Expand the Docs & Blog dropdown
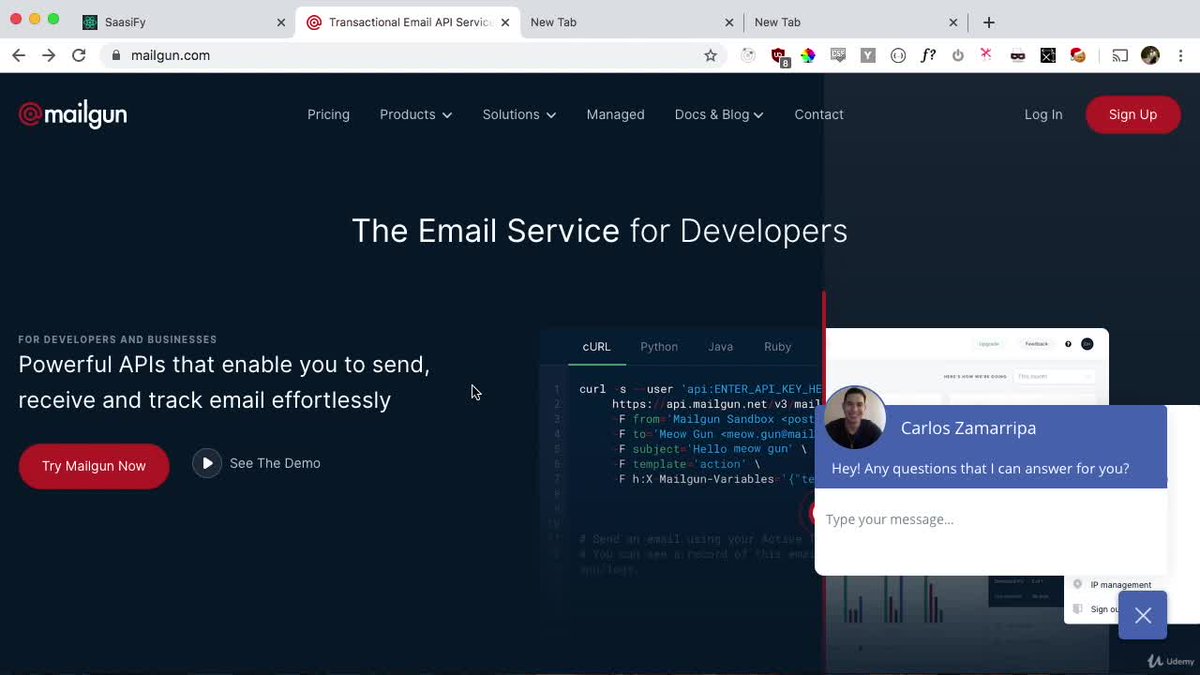1200x675 pixels. click(x=719, y=115)
